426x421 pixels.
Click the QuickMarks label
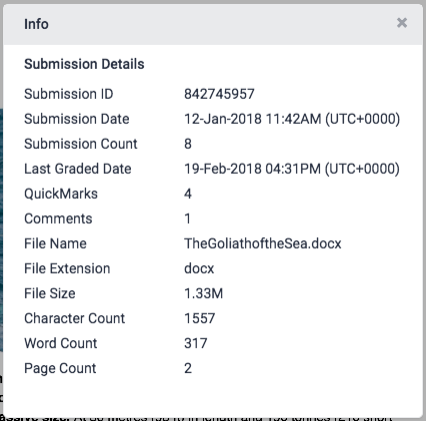tap(61, 194)
